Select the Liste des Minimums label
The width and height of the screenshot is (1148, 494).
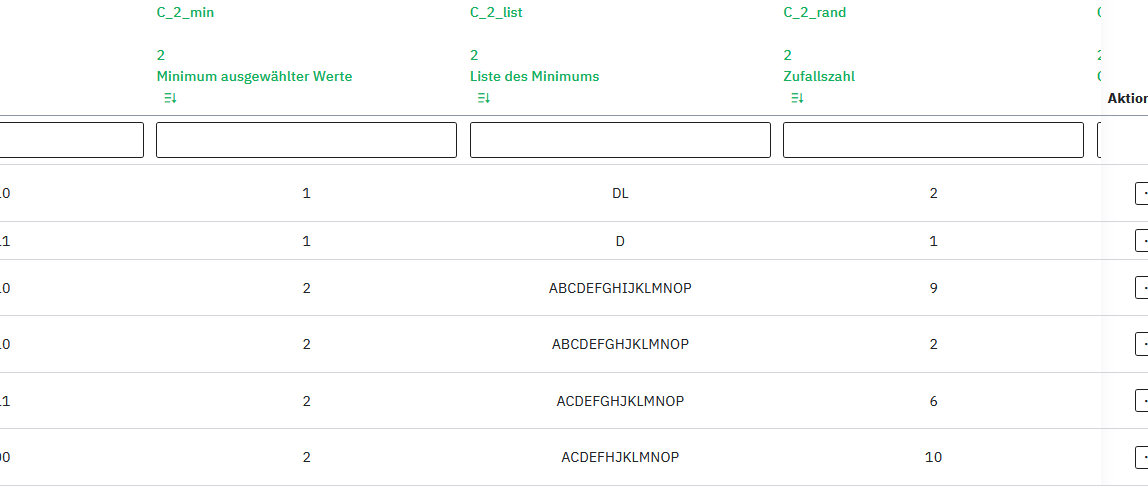[534, 76]
